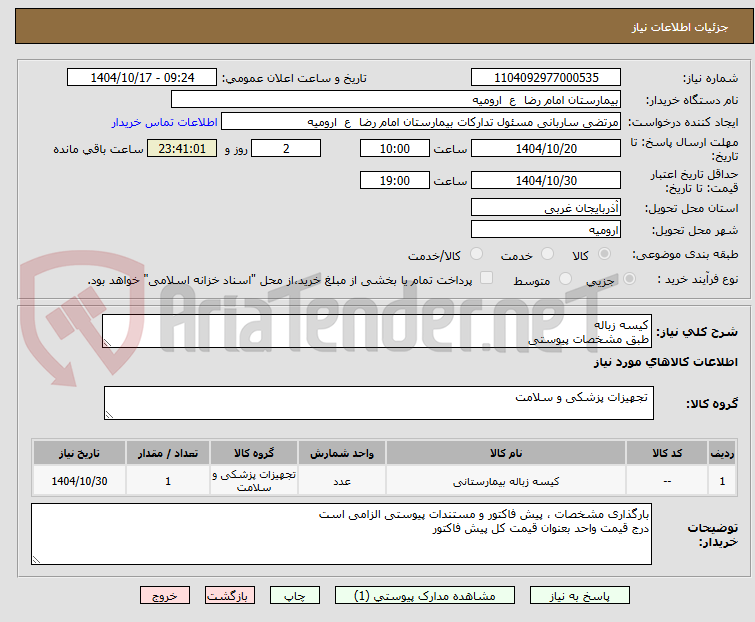Image resolution: width=755 pixels, height=622 pixels.
Task: Select the جزیی purchase type radio
Action: click(629, 279)
